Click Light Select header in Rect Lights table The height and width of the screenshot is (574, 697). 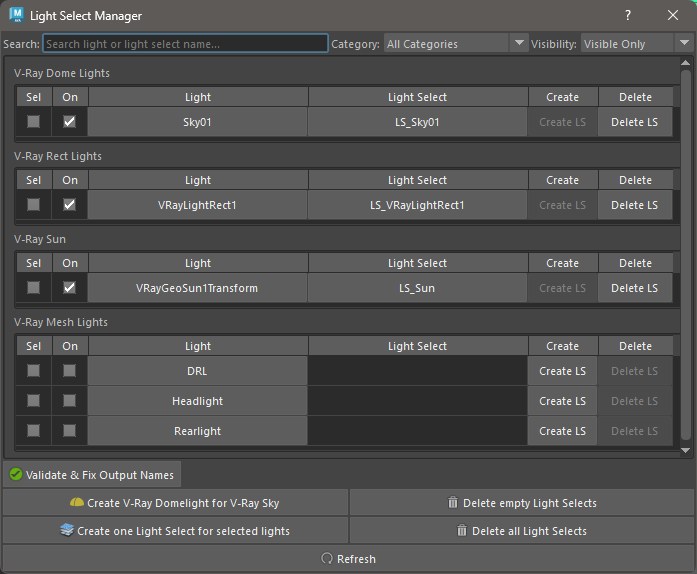pos(417,180)
